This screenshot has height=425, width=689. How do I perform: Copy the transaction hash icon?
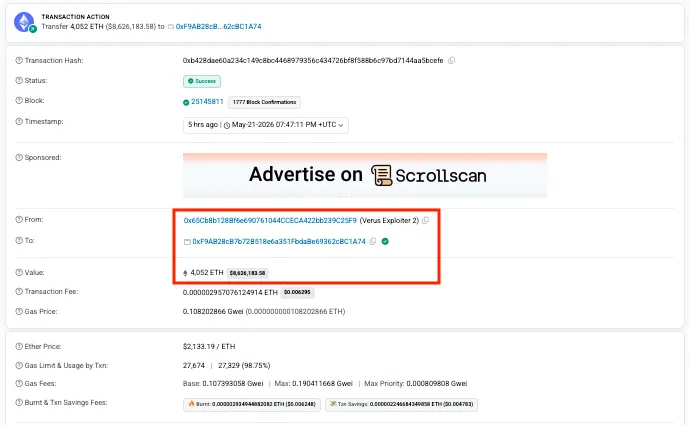click(451, 60)
